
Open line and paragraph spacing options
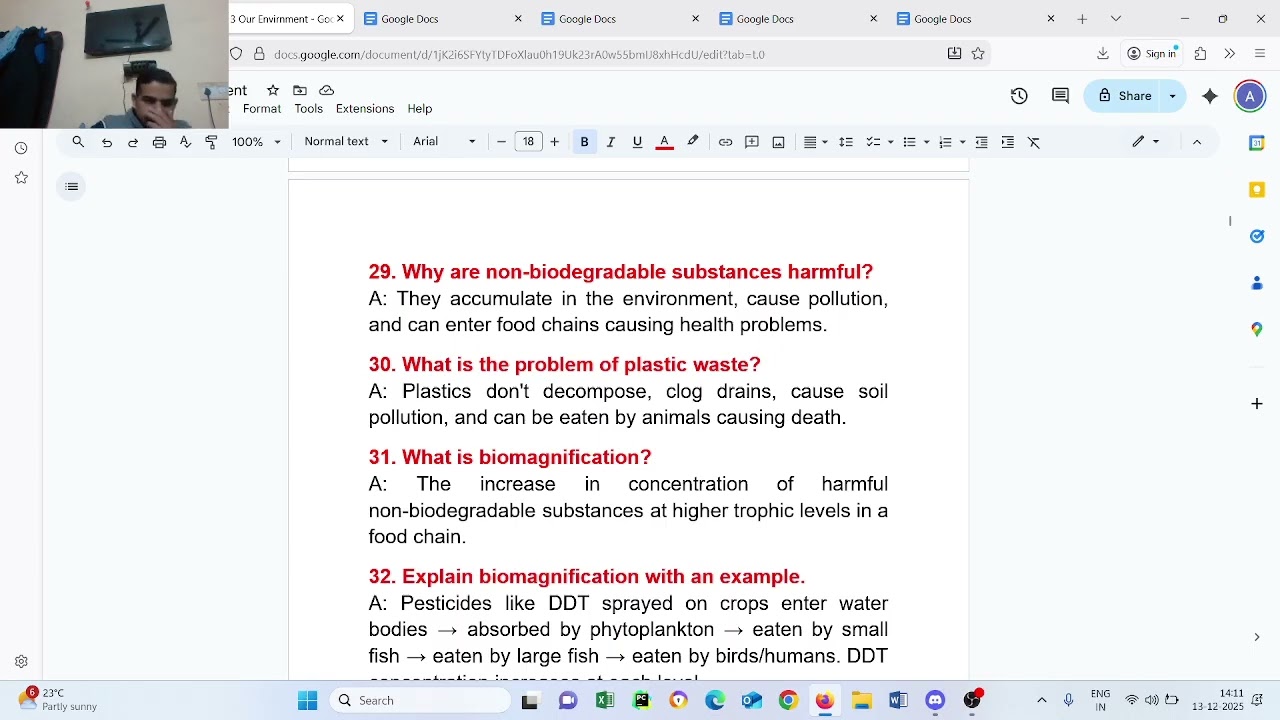pos(846,142)
